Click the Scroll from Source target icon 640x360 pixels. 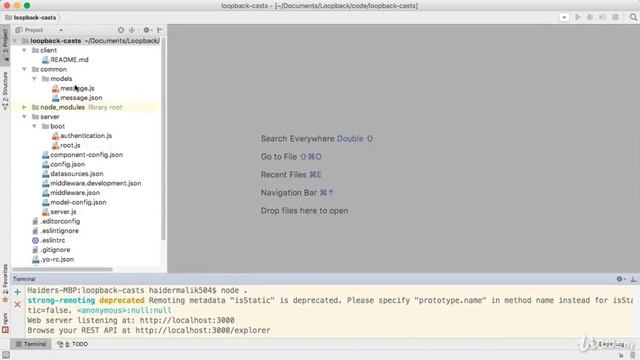pos(121,30)
